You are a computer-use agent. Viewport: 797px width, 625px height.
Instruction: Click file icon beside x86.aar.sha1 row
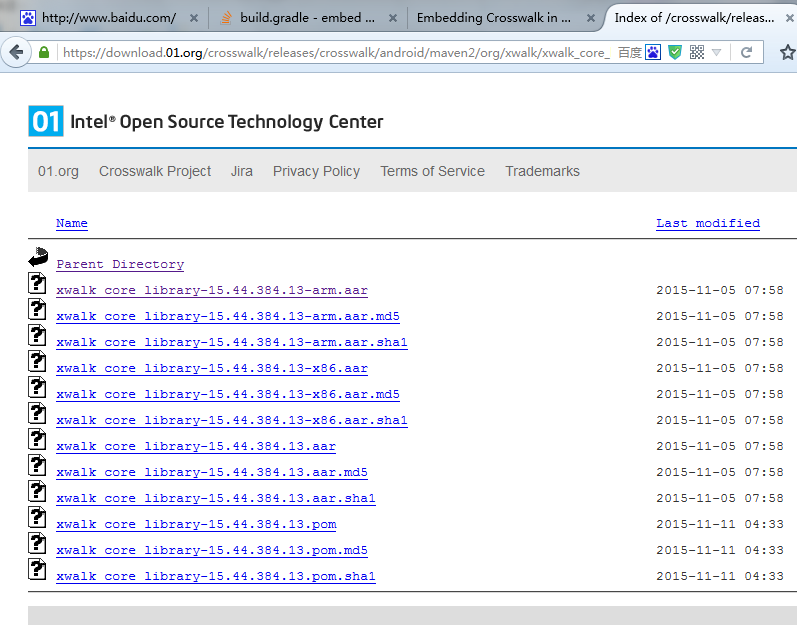coord(37,413)
